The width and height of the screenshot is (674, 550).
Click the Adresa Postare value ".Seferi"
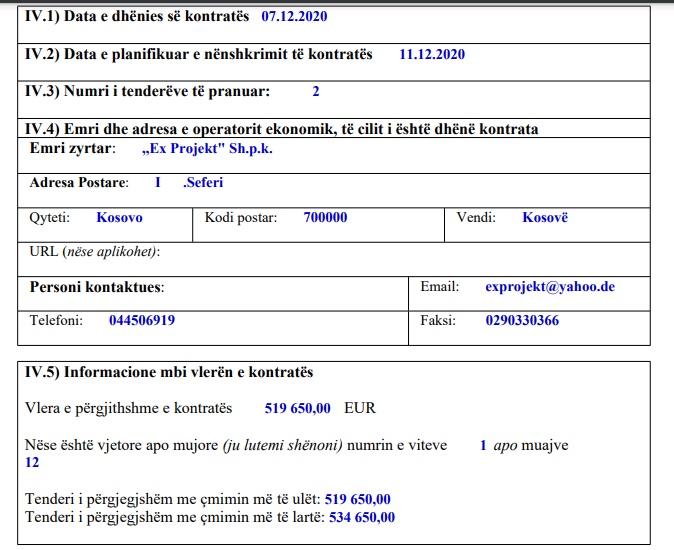pyautogui.click(x=203, y=183)
